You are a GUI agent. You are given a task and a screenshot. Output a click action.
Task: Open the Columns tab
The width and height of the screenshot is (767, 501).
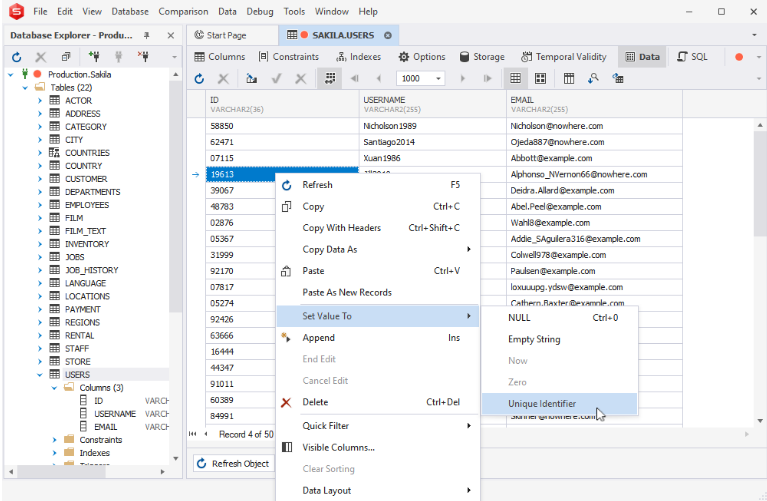(x=220, y=57)
